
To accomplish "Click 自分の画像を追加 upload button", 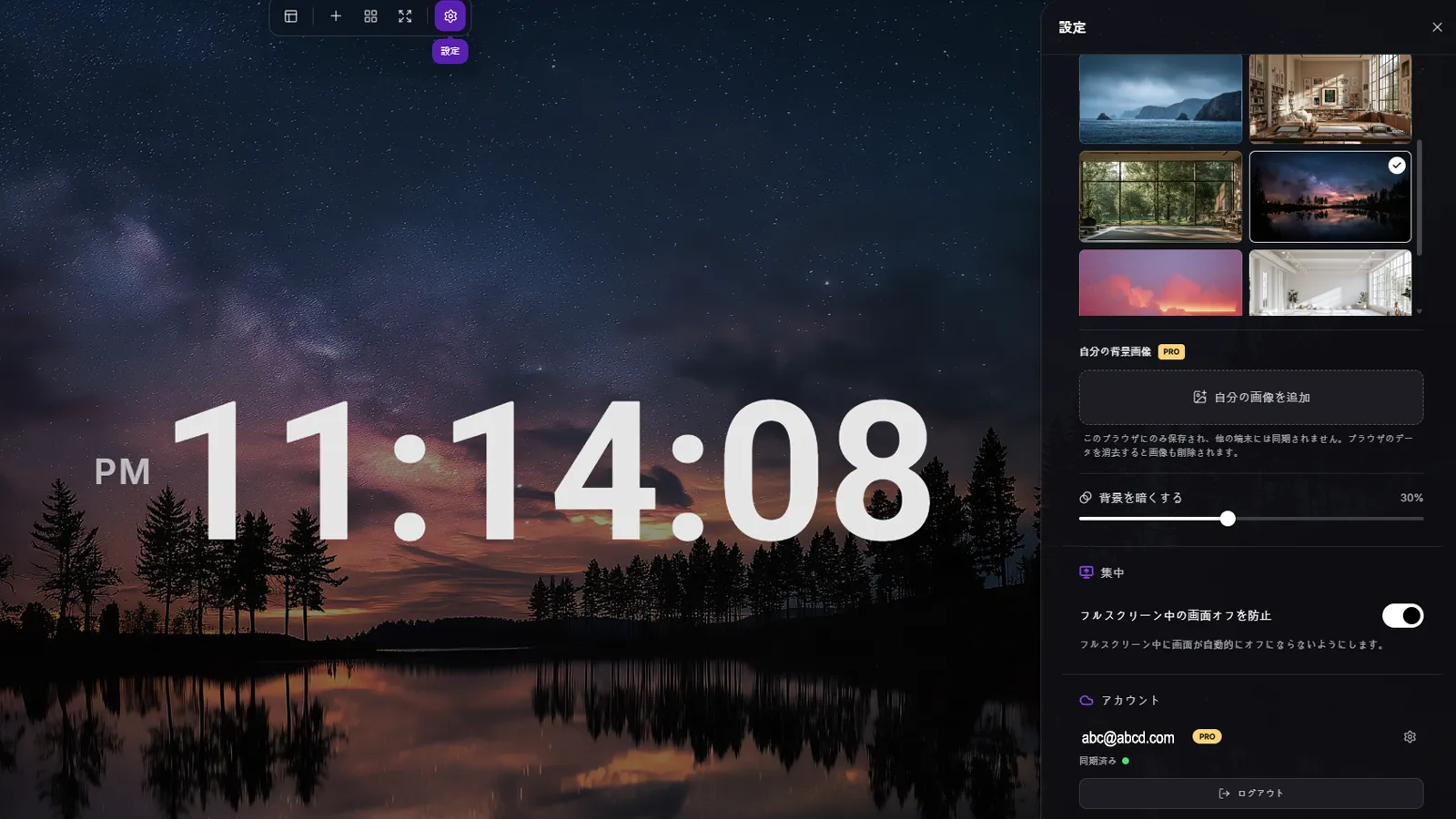I will pyautogui.click(x=1251, y=397).
